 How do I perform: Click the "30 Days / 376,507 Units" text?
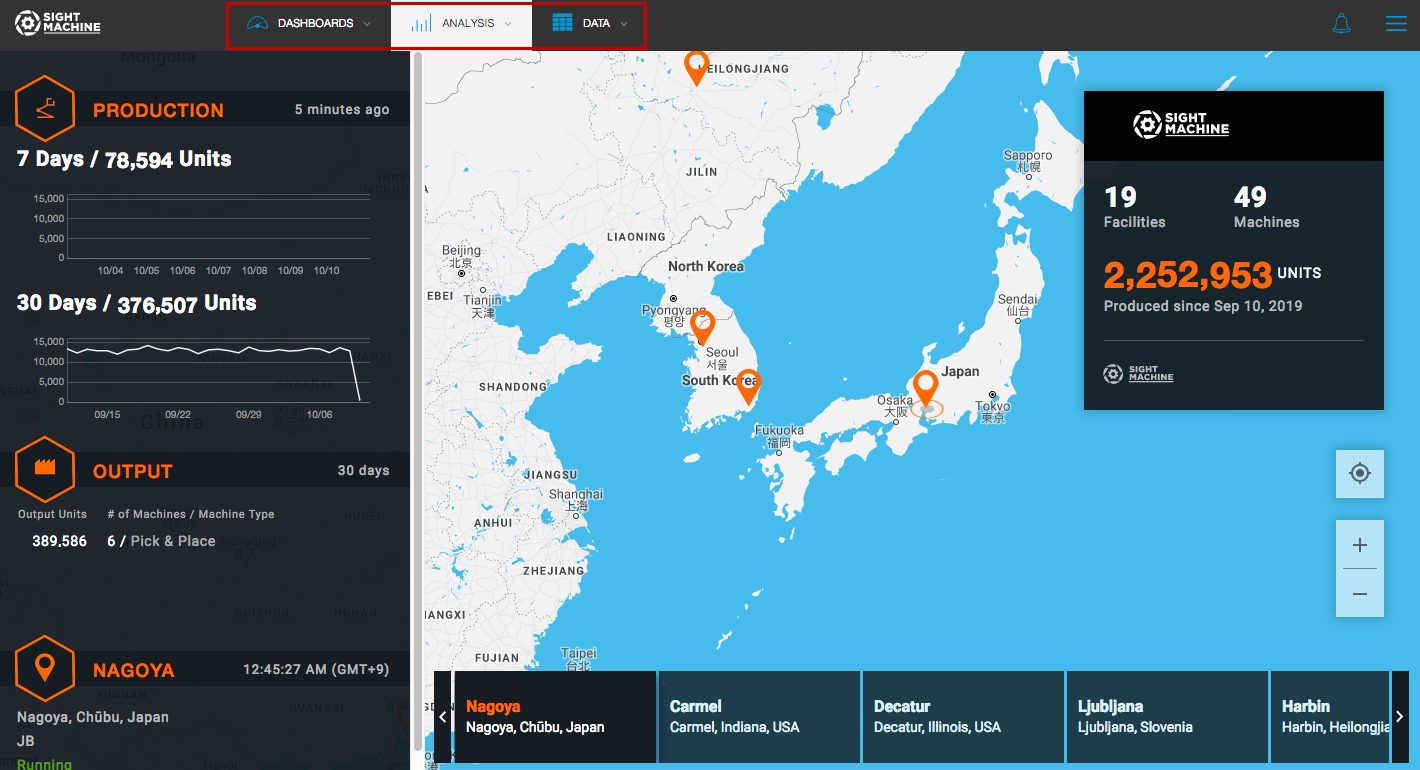click(x=137, y=303)
